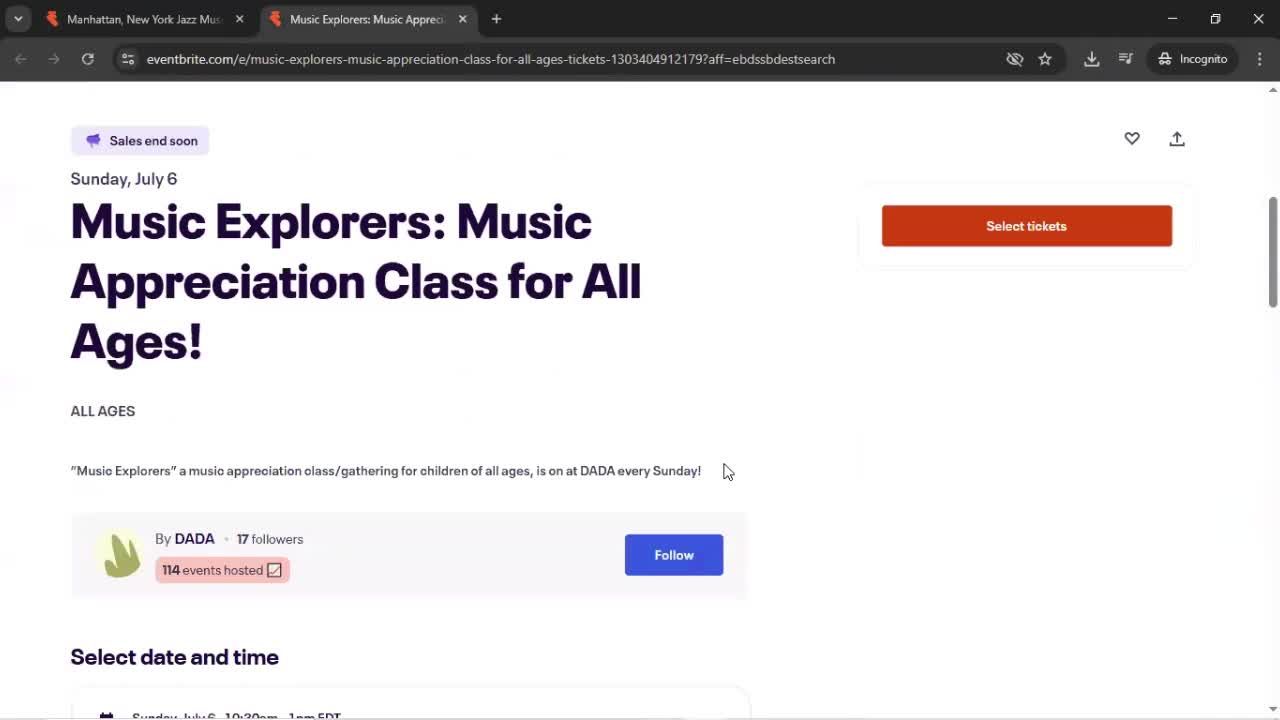Click the eventbrite URL in address bar
Image resolution: width=1280 pixels, height=720 pixels.
pos(491,59)
